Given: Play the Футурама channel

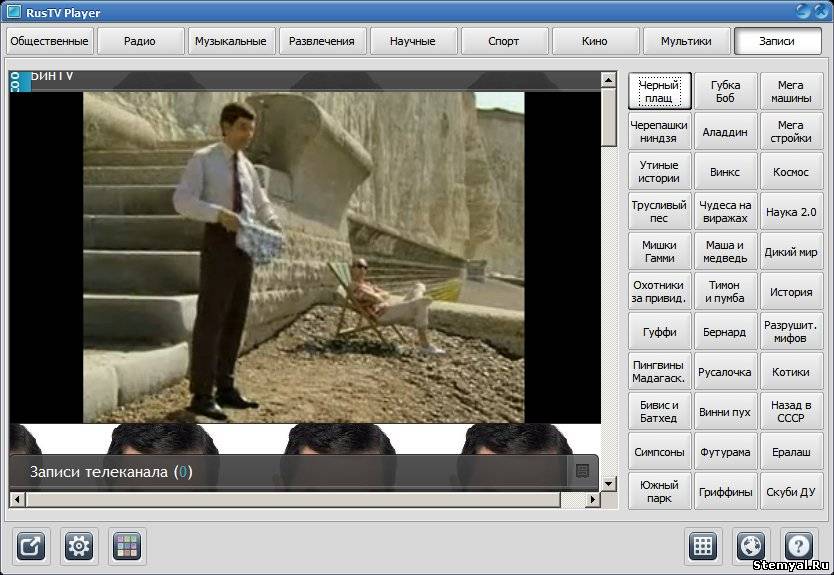Looking at the screenshot, I should 725,452.
